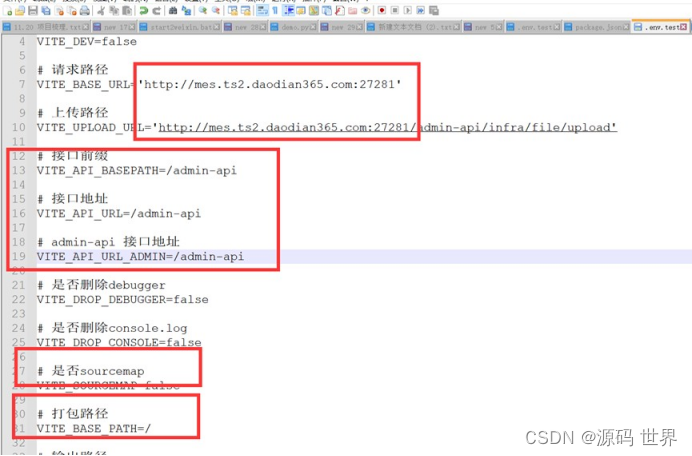Click line number 13 in the margin

(x=19, y=170)
